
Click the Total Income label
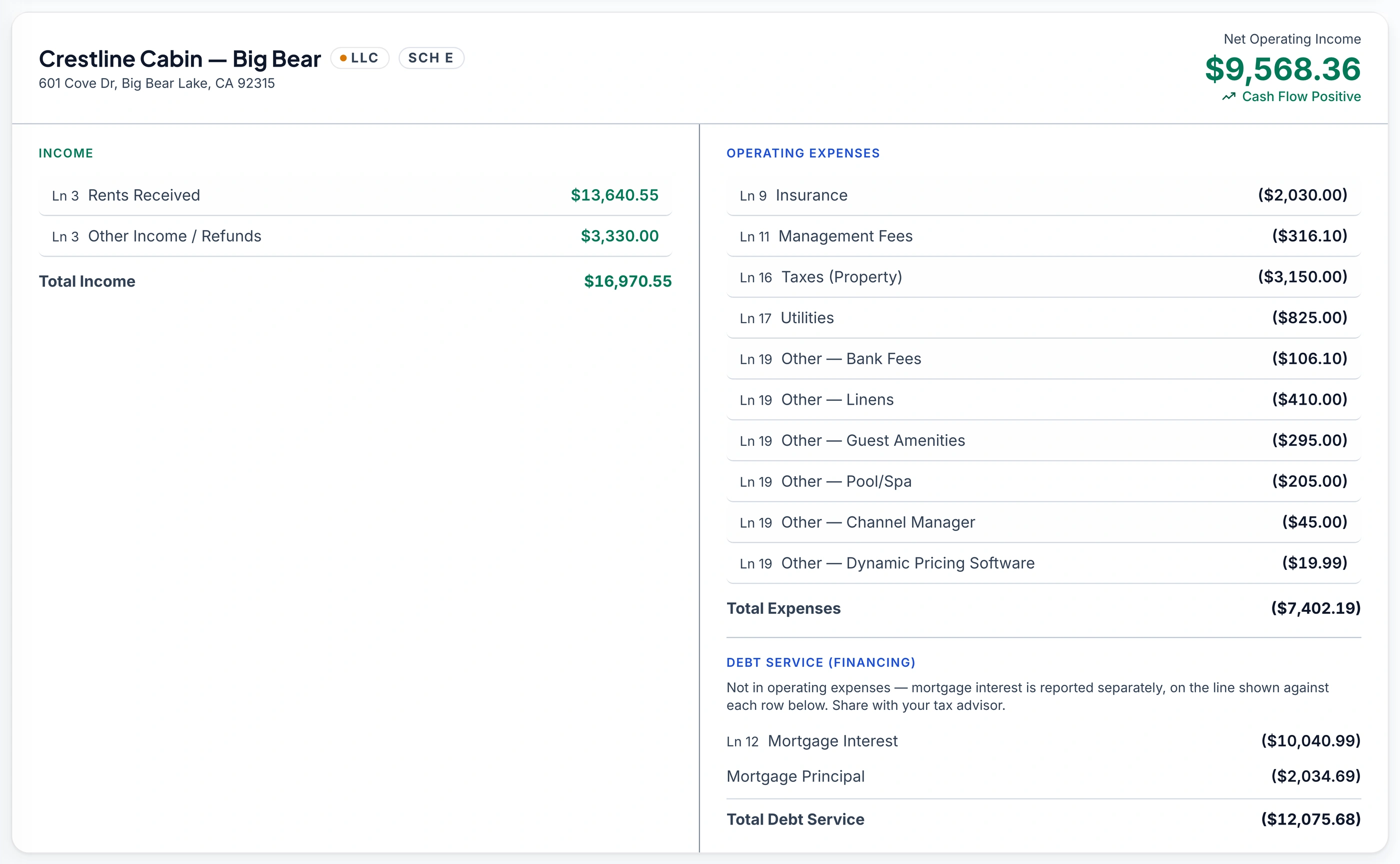click(87, 281)
